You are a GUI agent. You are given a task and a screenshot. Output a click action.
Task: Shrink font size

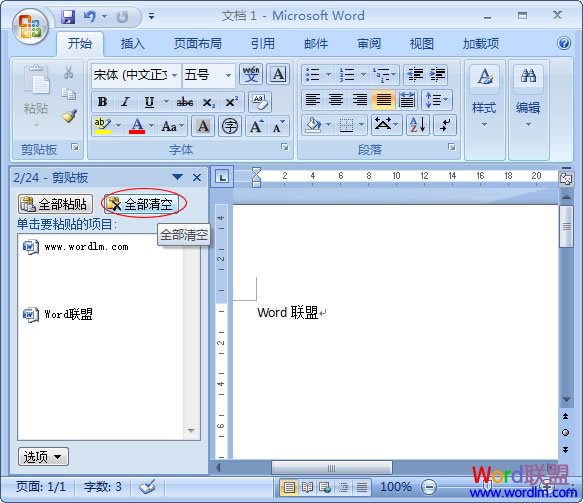coord(278,126)
